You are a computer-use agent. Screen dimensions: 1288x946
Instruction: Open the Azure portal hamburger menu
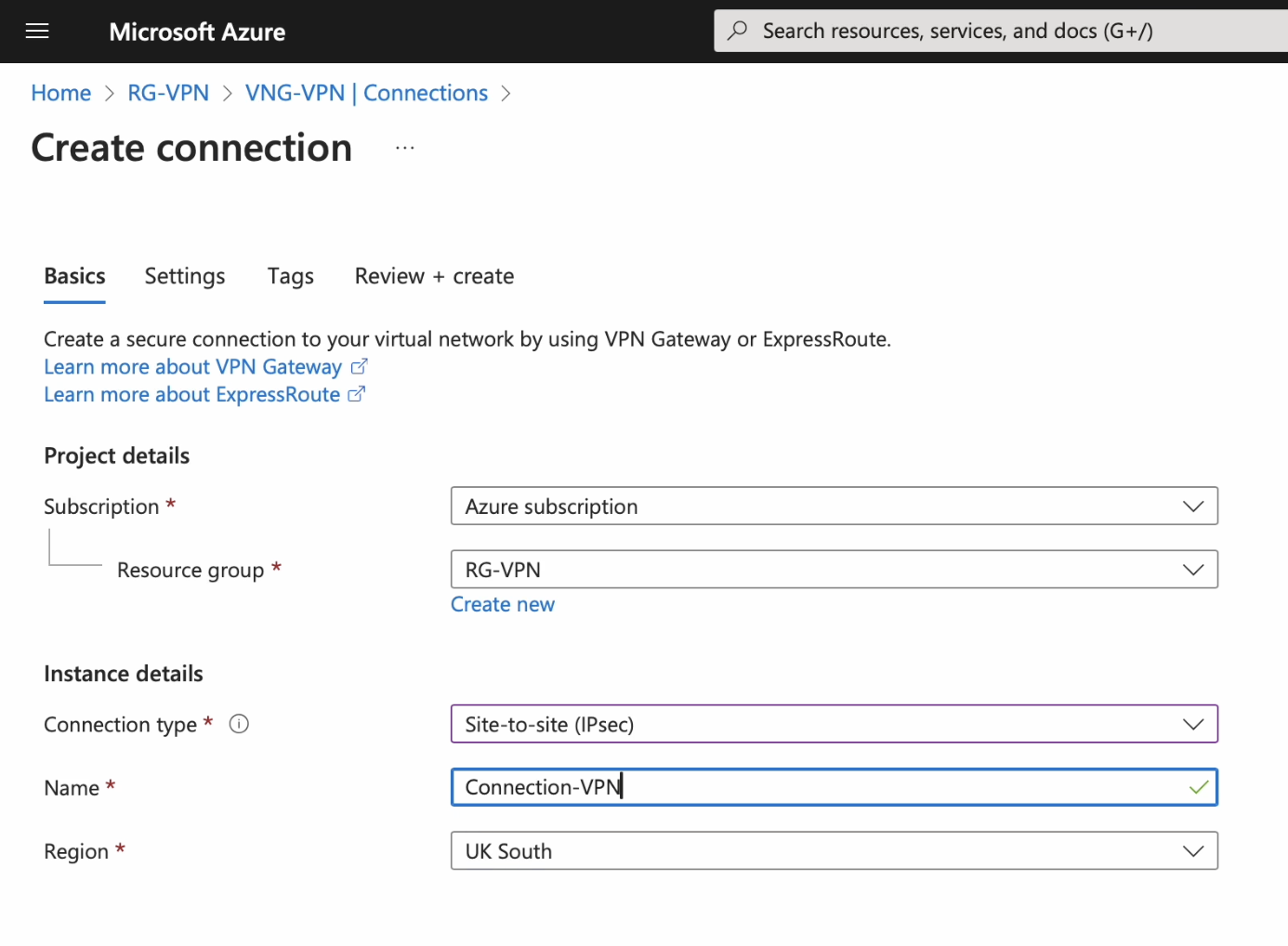click(x=37, y=31)
